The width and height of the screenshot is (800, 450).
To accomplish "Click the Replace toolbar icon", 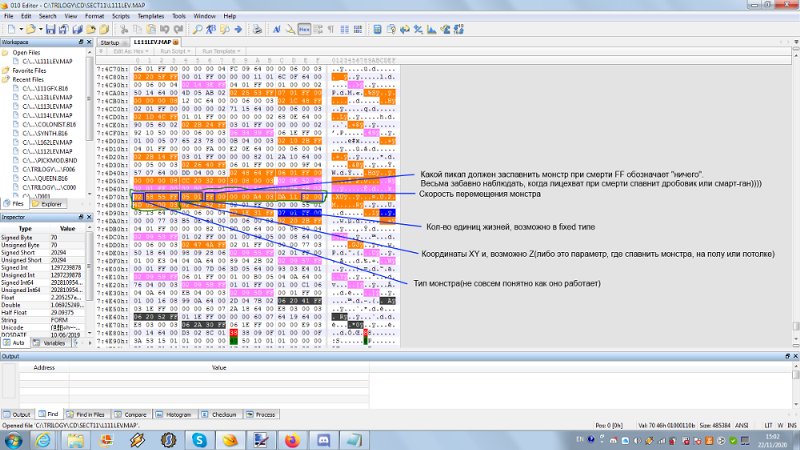I will [x=211, y=29].
